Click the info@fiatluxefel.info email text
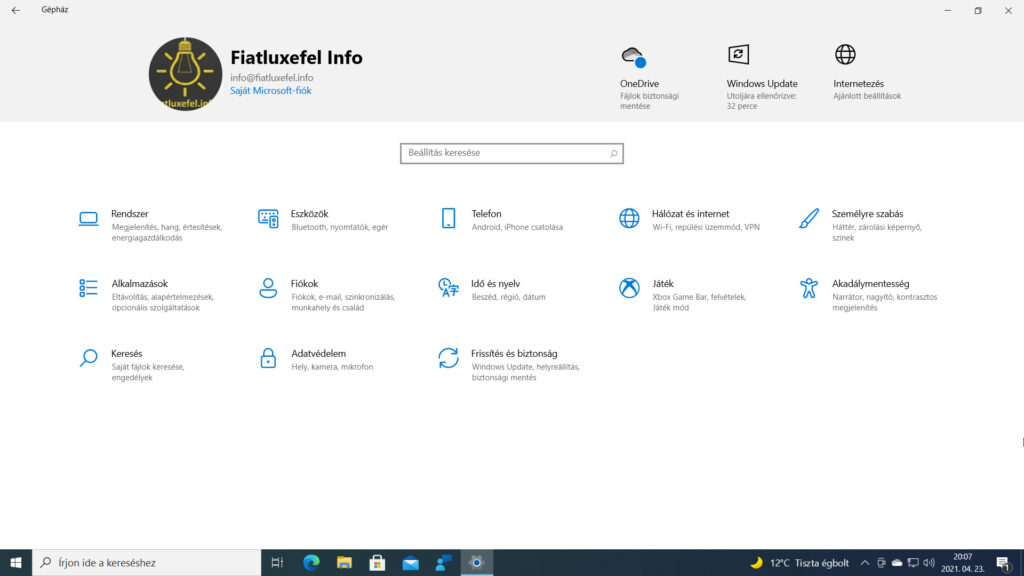 pos(272,78)
